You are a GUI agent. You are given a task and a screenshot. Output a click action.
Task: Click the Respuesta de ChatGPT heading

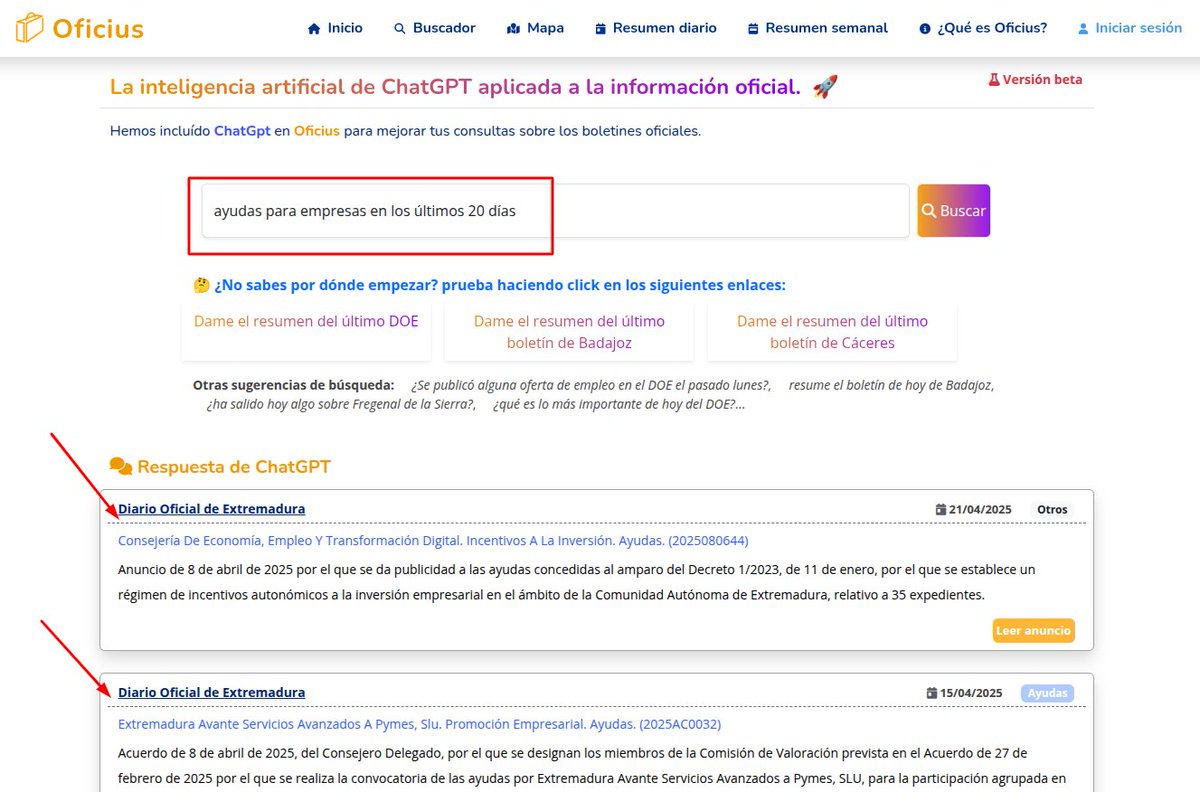pos(234,467)
